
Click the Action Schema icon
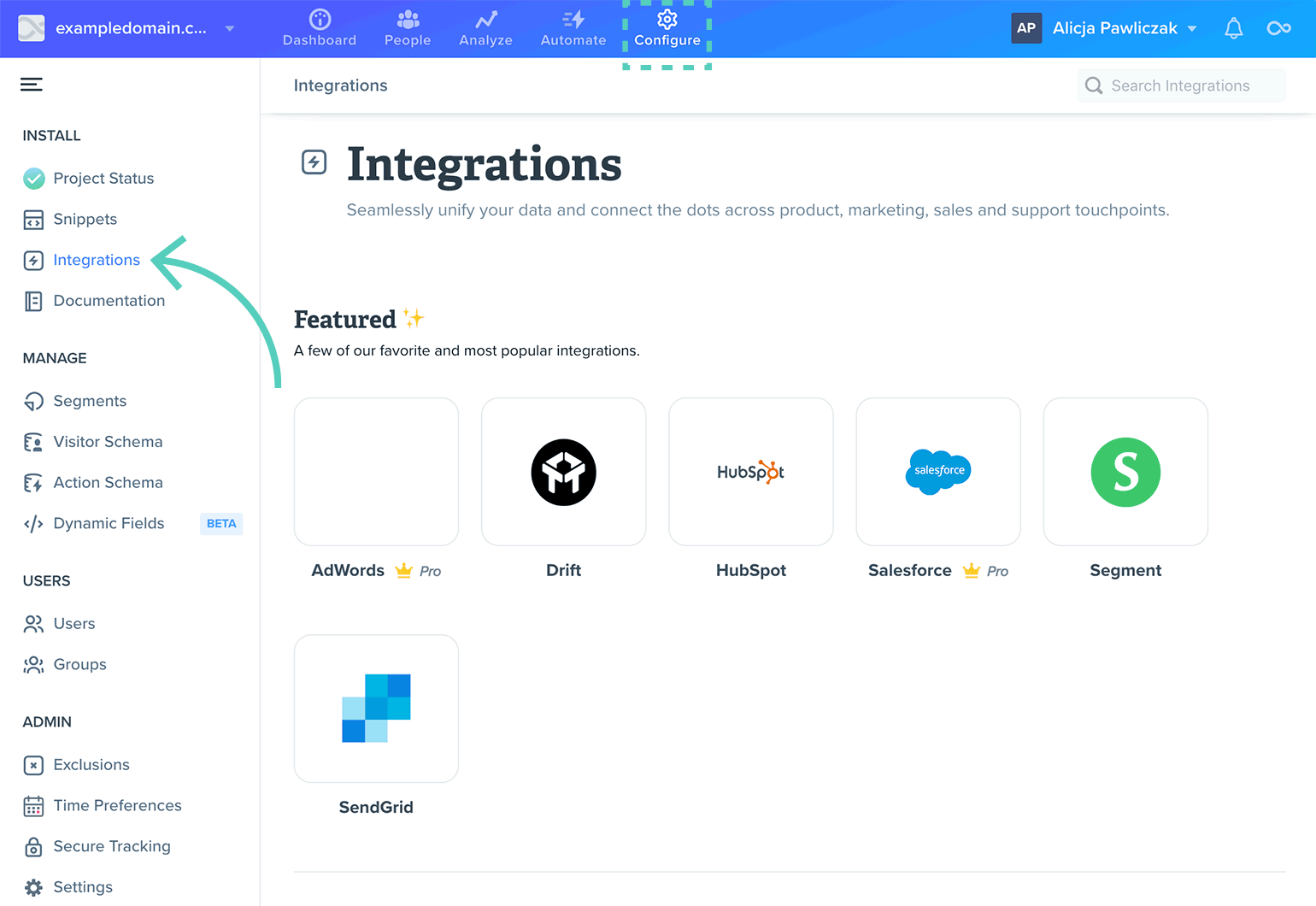(33, 483)
